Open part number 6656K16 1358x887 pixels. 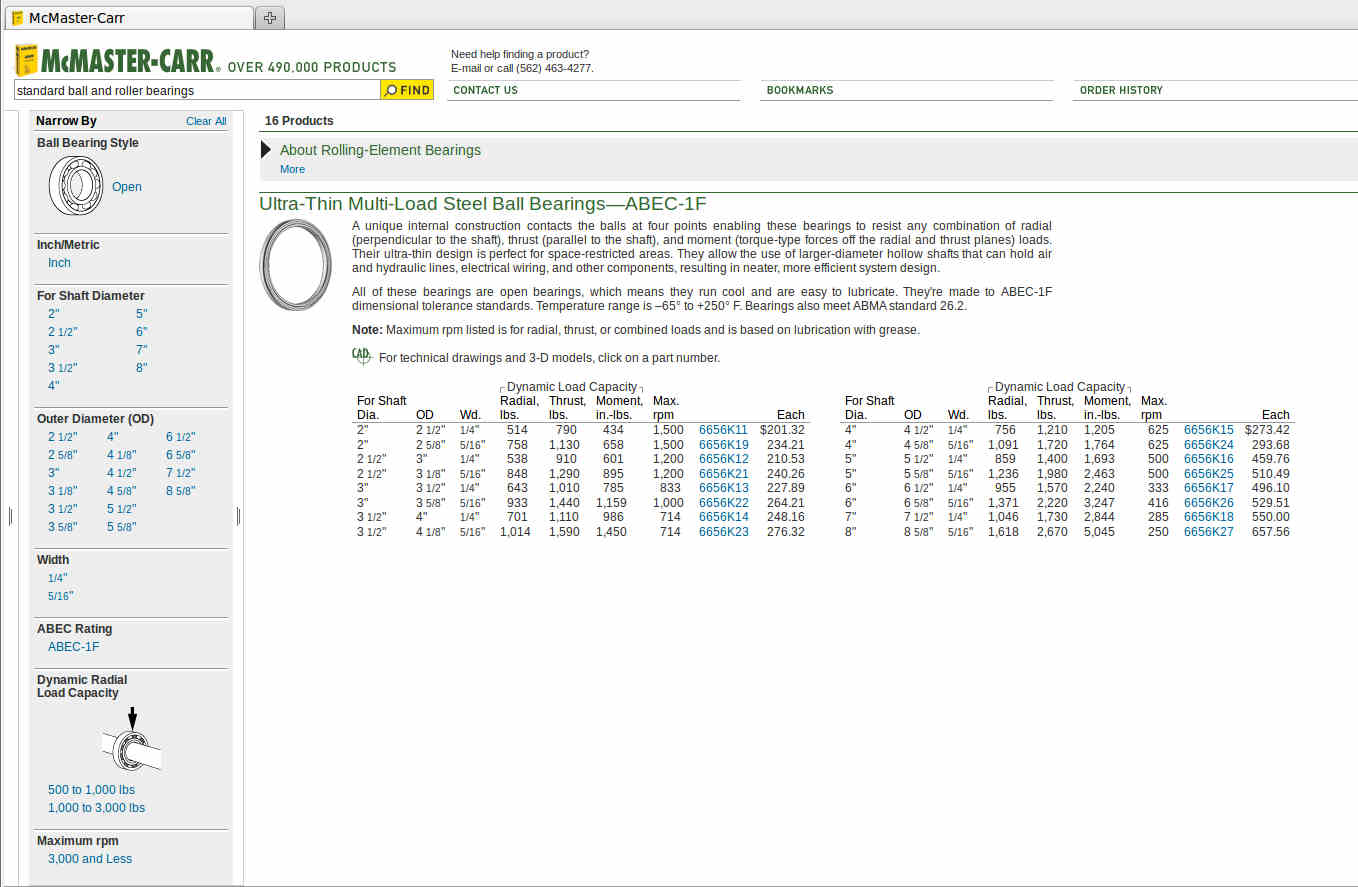[1208, 459]
